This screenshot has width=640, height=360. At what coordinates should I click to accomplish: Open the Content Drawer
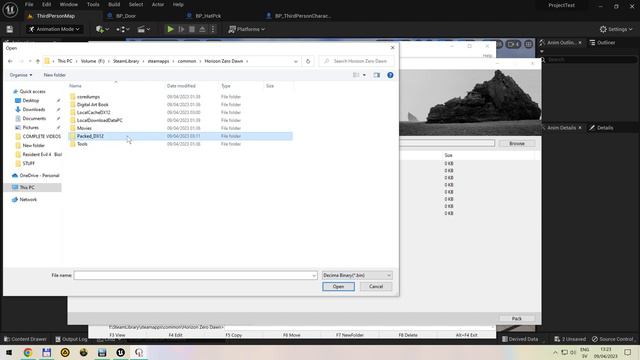[x=25, y=339]
